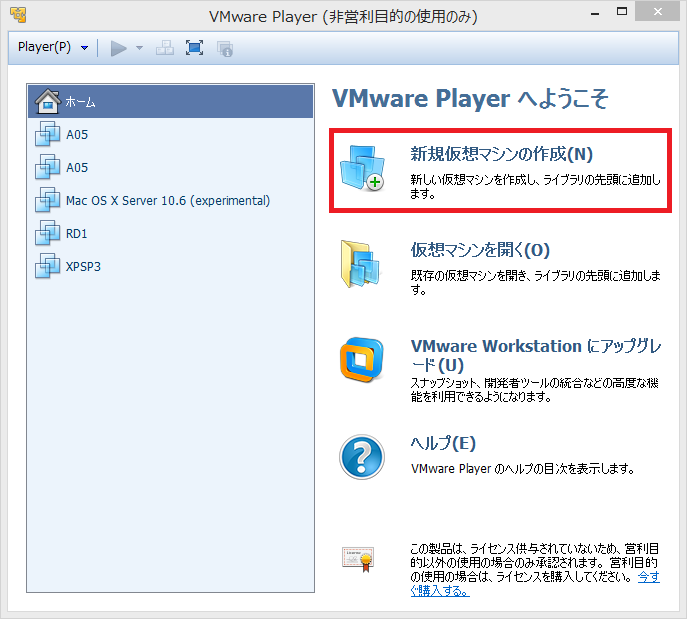Click the house icon beside ホーム
Screen dimensions: 687x619
48,101
